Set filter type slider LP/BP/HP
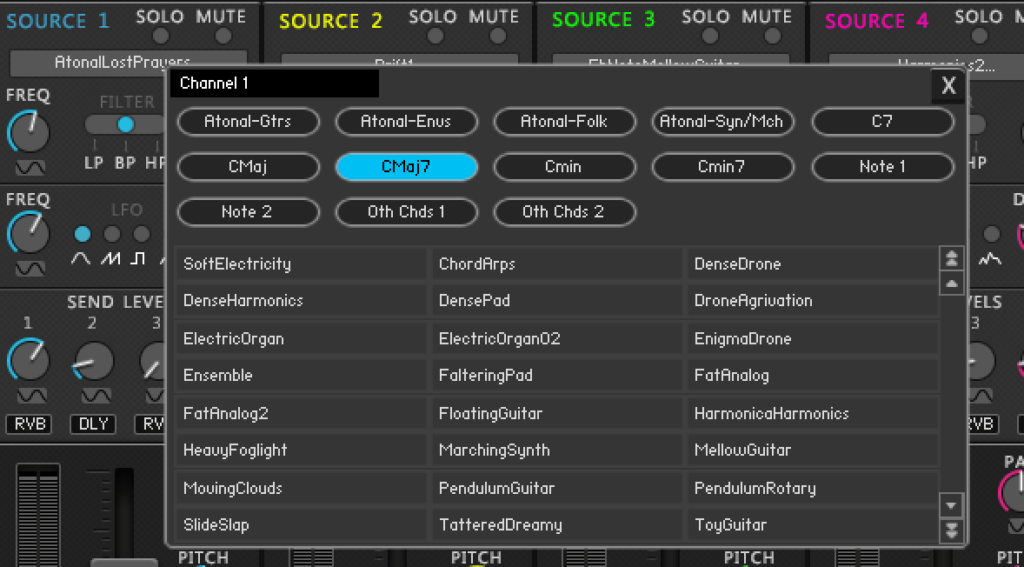This screenshot has height=567, width=1024. pyautogui.click(x=125, y=124)
